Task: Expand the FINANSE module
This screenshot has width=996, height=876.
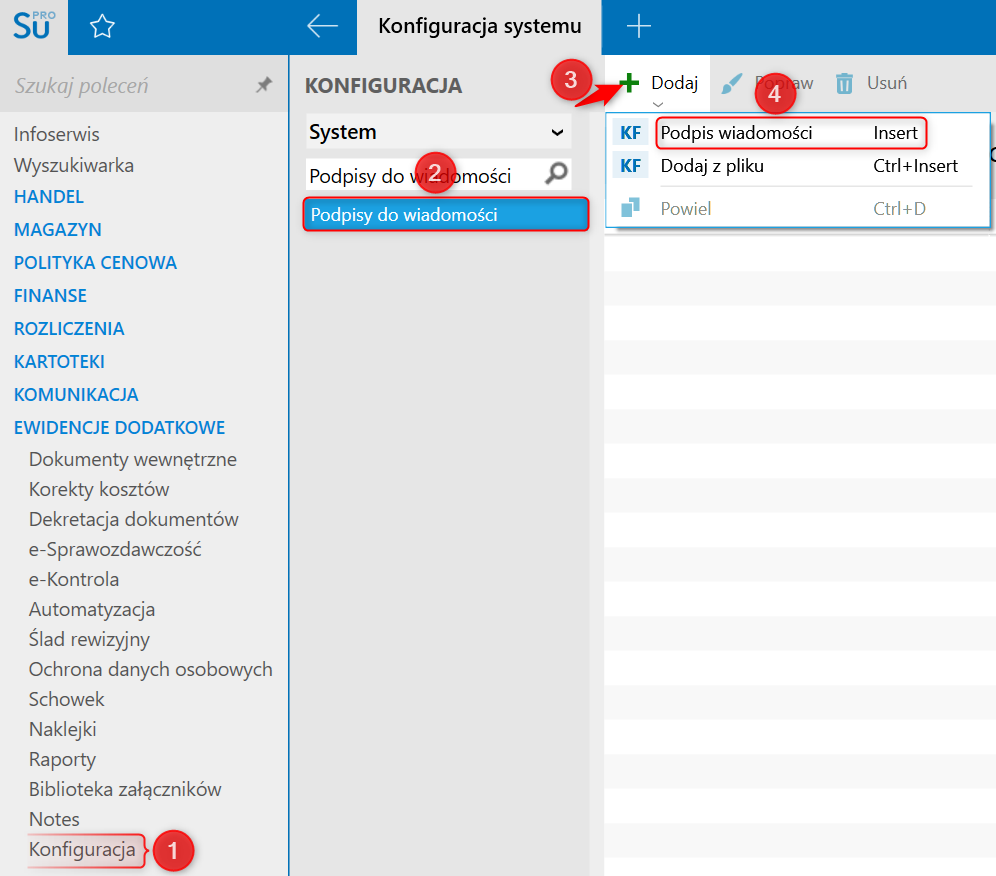Action: point(50,296)
